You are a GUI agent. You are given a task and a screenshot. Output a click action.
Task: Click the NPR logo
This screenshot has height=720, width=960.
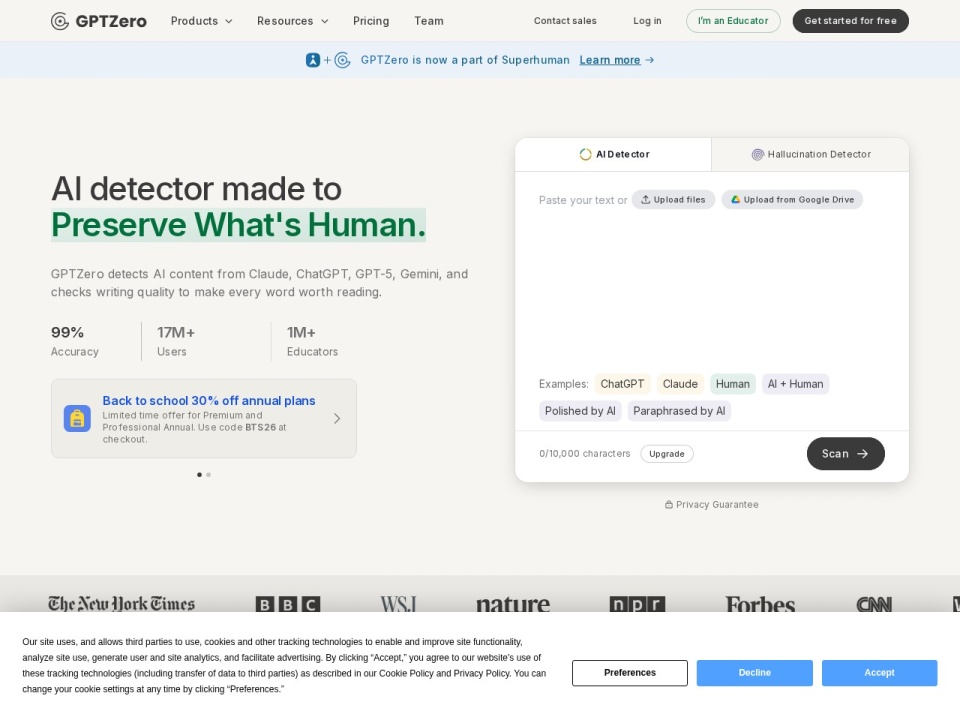[x=637, y=604]
